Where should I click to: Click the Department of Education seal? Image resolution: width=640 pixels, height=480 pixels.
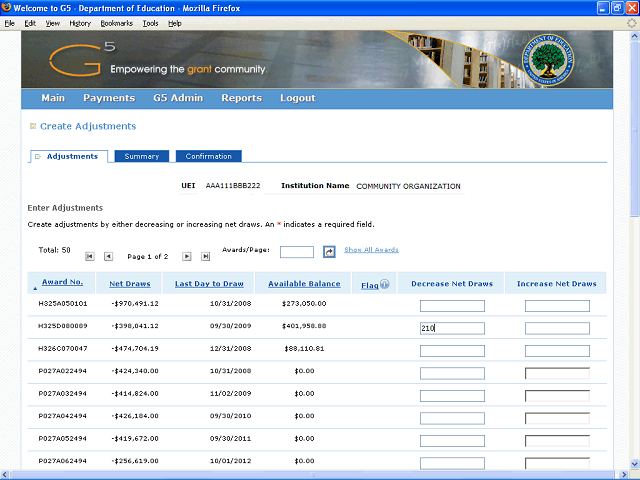point(546,57)
